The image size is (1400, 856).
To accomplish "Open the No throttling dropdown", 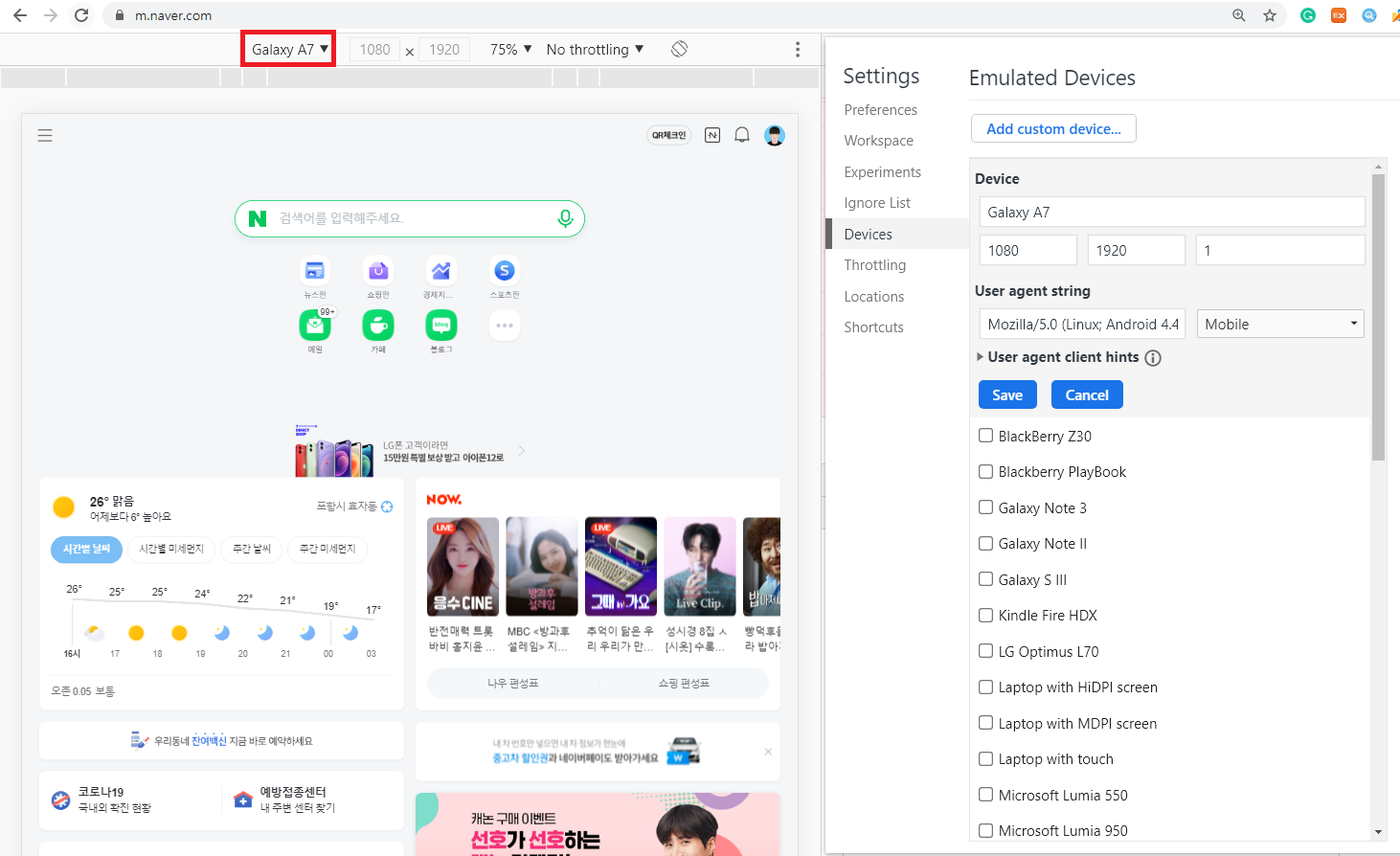I will pos(595,49).
